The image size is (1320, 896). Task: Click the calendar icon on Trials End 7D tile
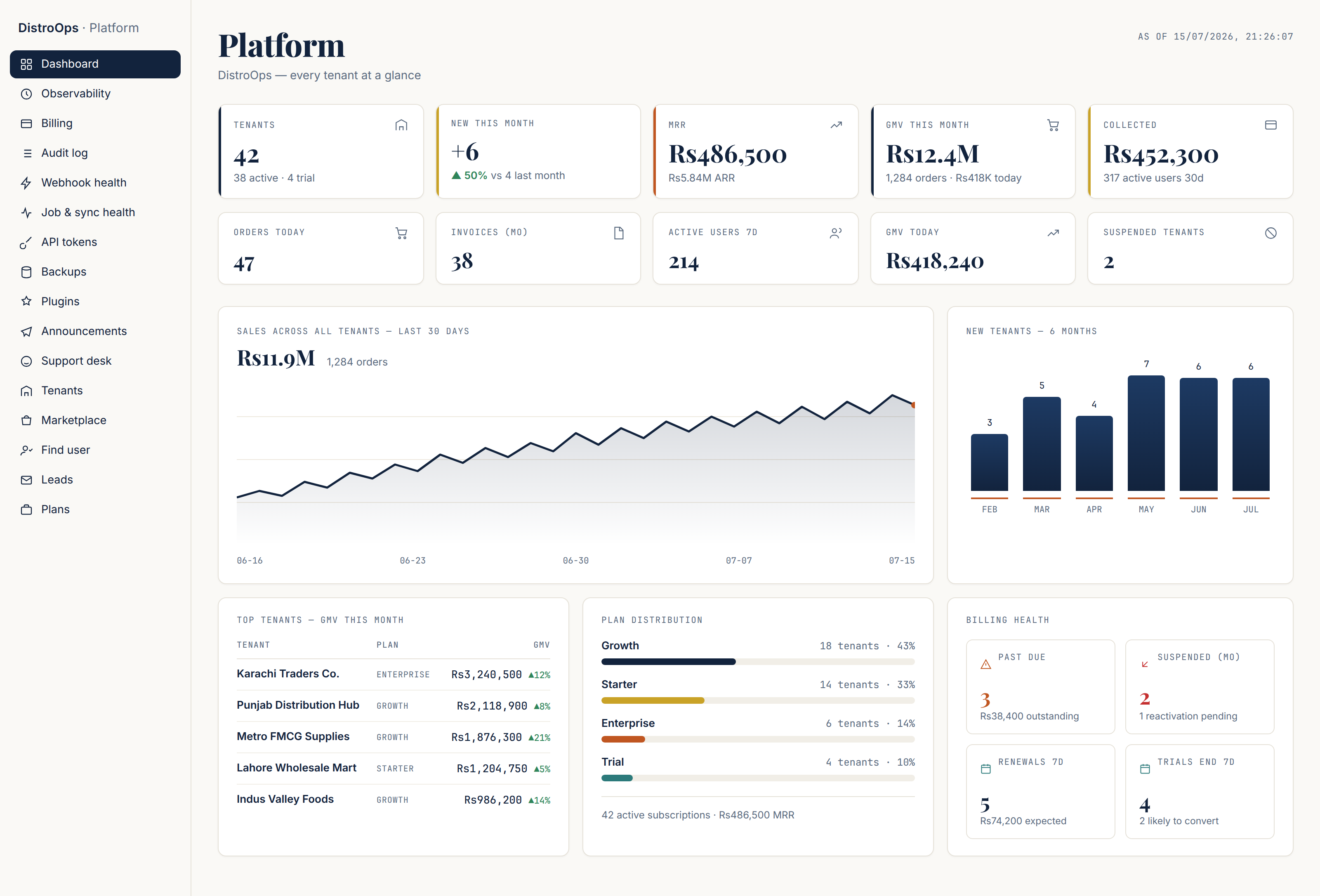[x=1145, y=769]
